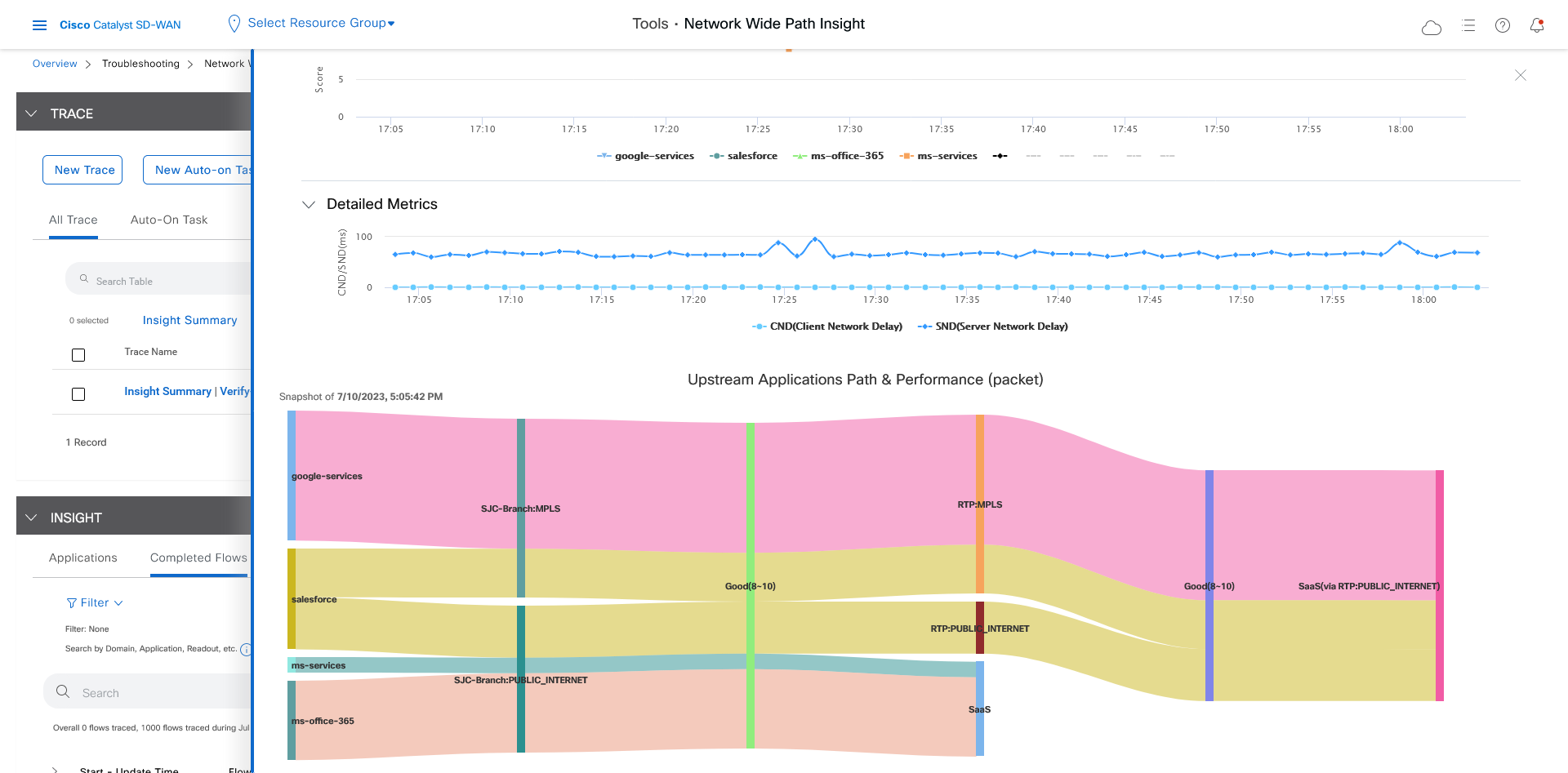Click the SaaS node bar
Screen dimensions: 1568x773
click(980, 709)
